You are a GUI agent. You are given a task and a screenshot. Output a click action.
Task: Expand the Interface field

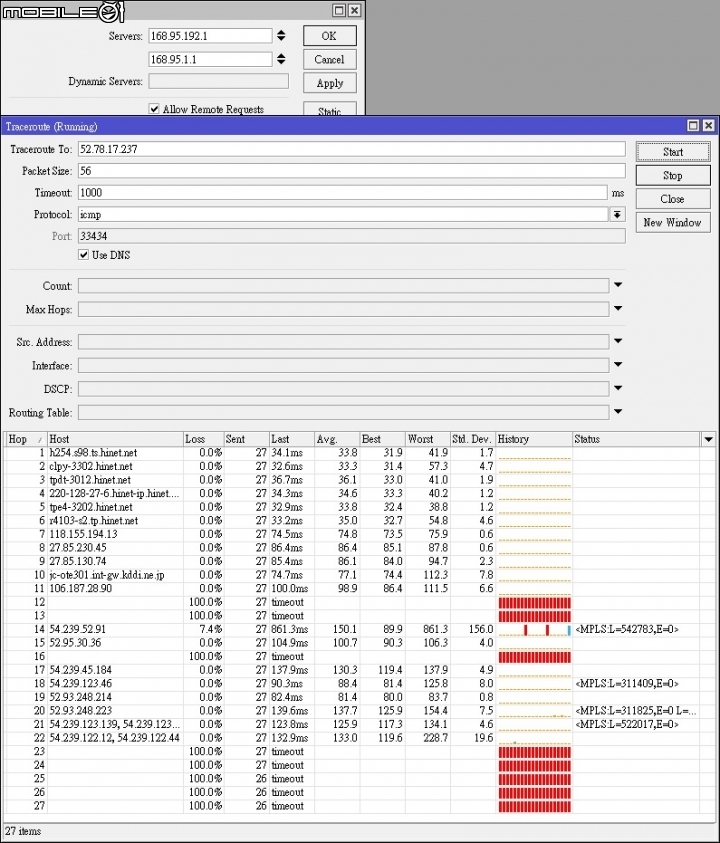[x=618, y=365]
